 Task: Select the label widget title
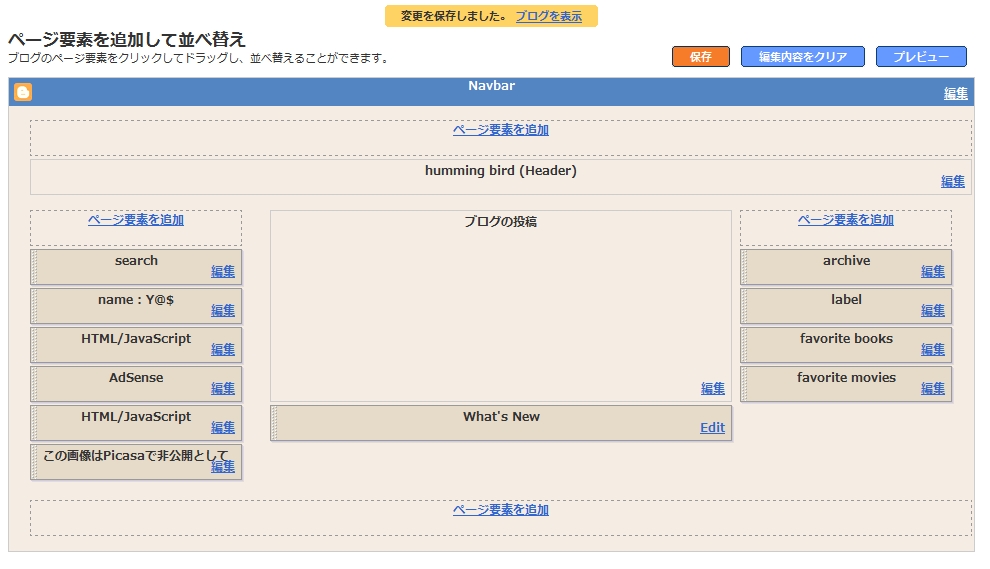pos(847,300)
